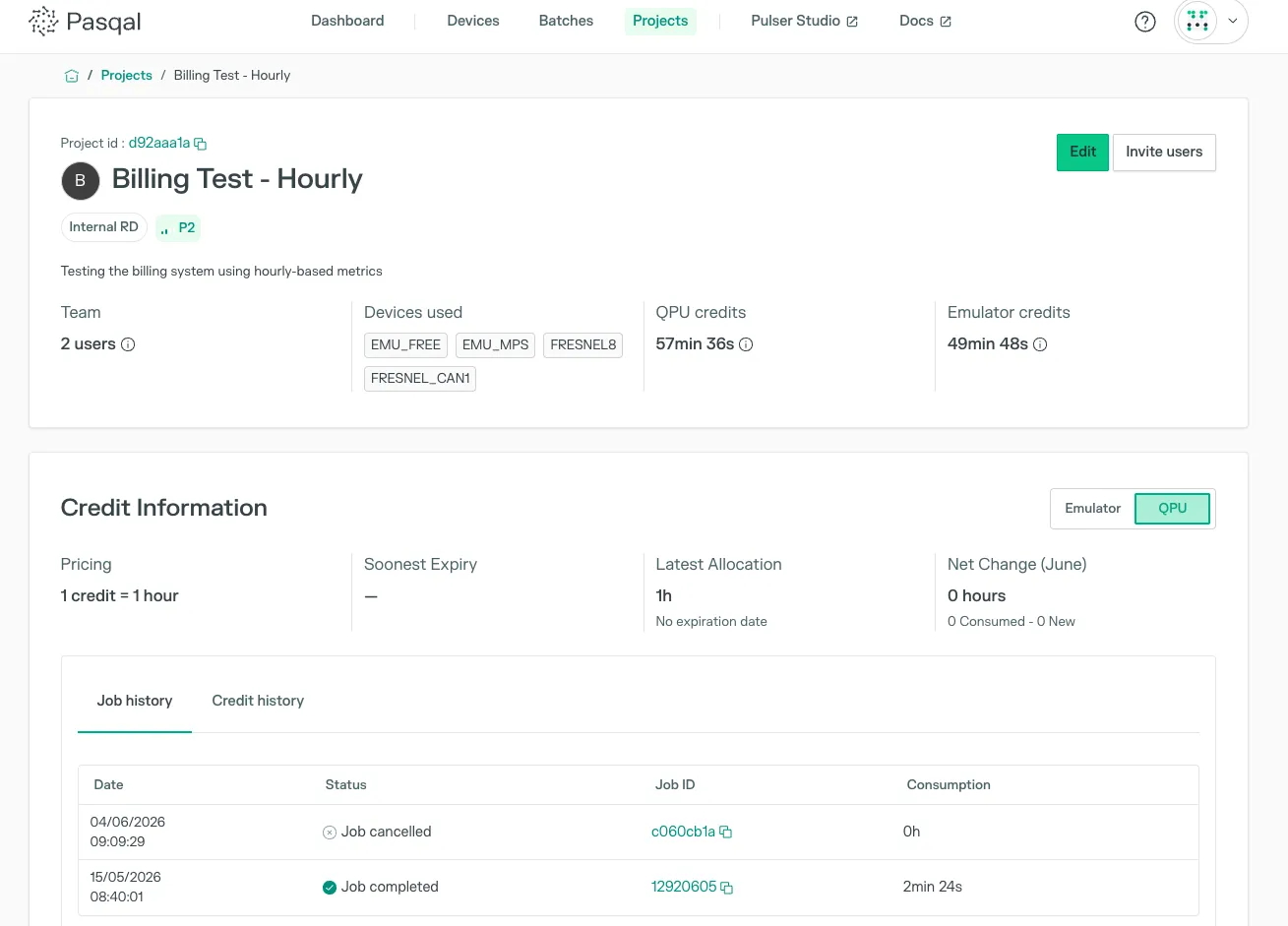This screenshot has height=926, width=1288.
Task: Click the 2min 24s consumption value
Action: [933, 887]
